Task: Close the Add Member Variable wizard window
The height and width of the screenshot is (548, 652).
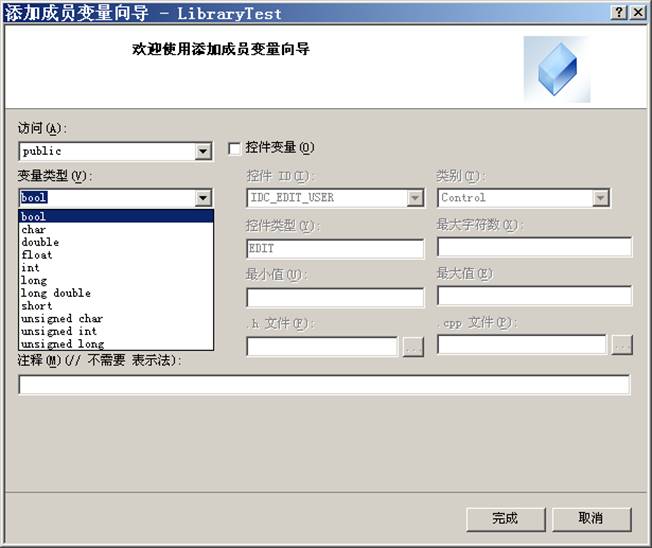Action: pyautogui.click(x=638, y=12)
